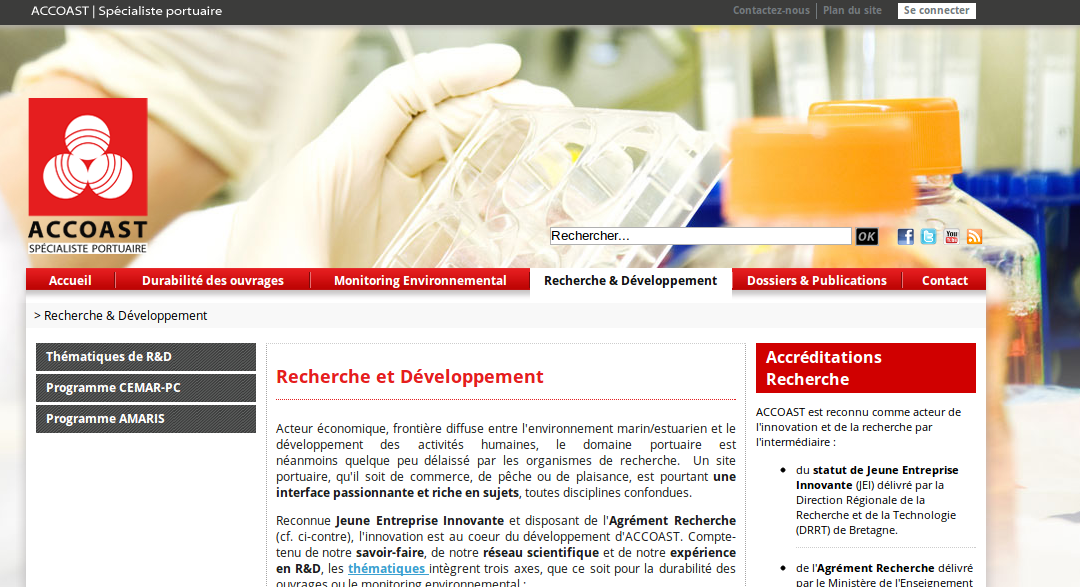Click the 'ACCOAST | Spécialiste portuaire' header title

[127, 11]
